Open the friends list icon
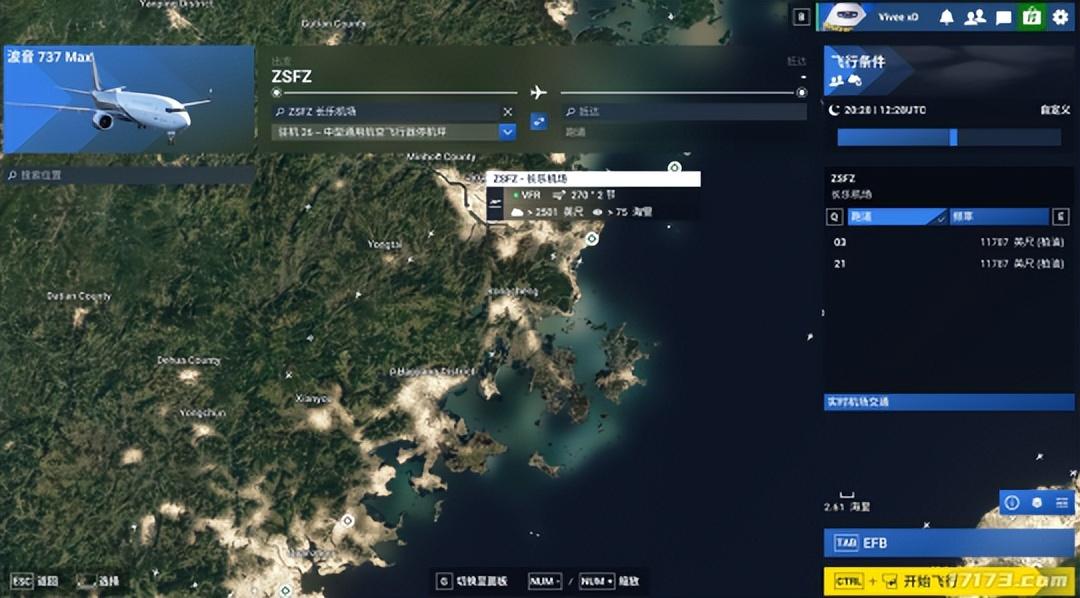This screenshot has height=598, width=1080. pyautogui.click(x=975, y=17)
